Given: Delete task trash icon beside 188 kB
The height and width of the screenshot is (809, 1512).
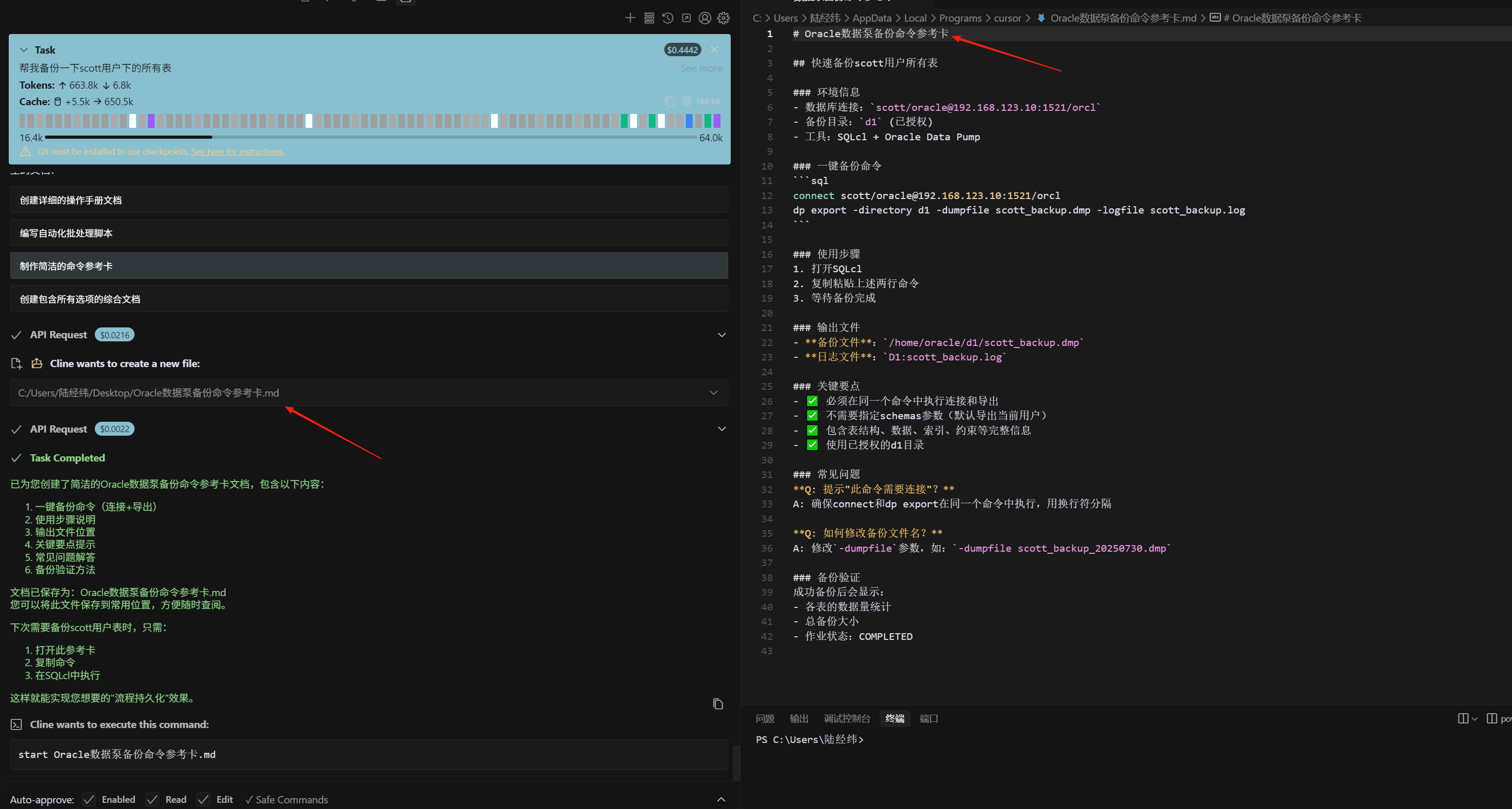Looking at the screenshot, I should 687,101.
